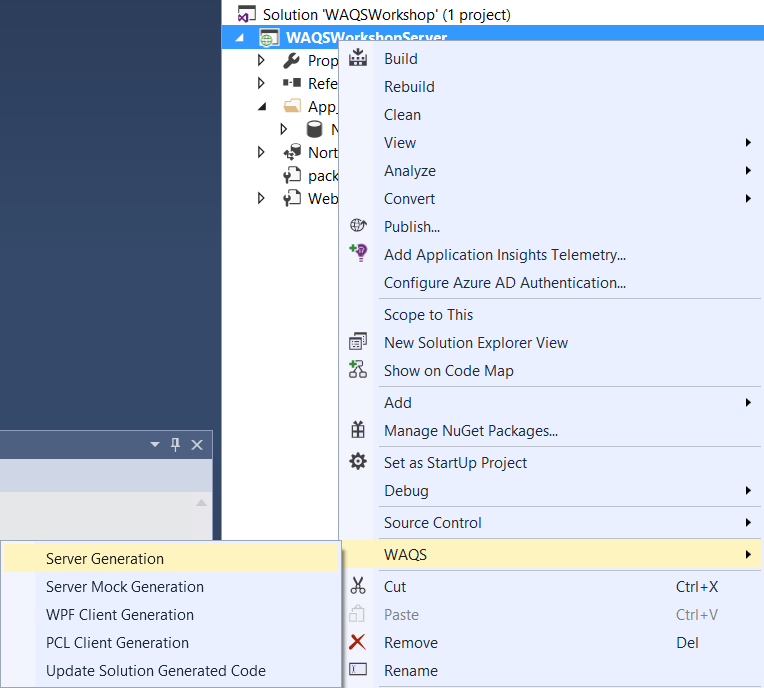The height and width of the screenshot is (688, 764).
Task: Click the Show on Code Map icon
Action: [358, 369]
